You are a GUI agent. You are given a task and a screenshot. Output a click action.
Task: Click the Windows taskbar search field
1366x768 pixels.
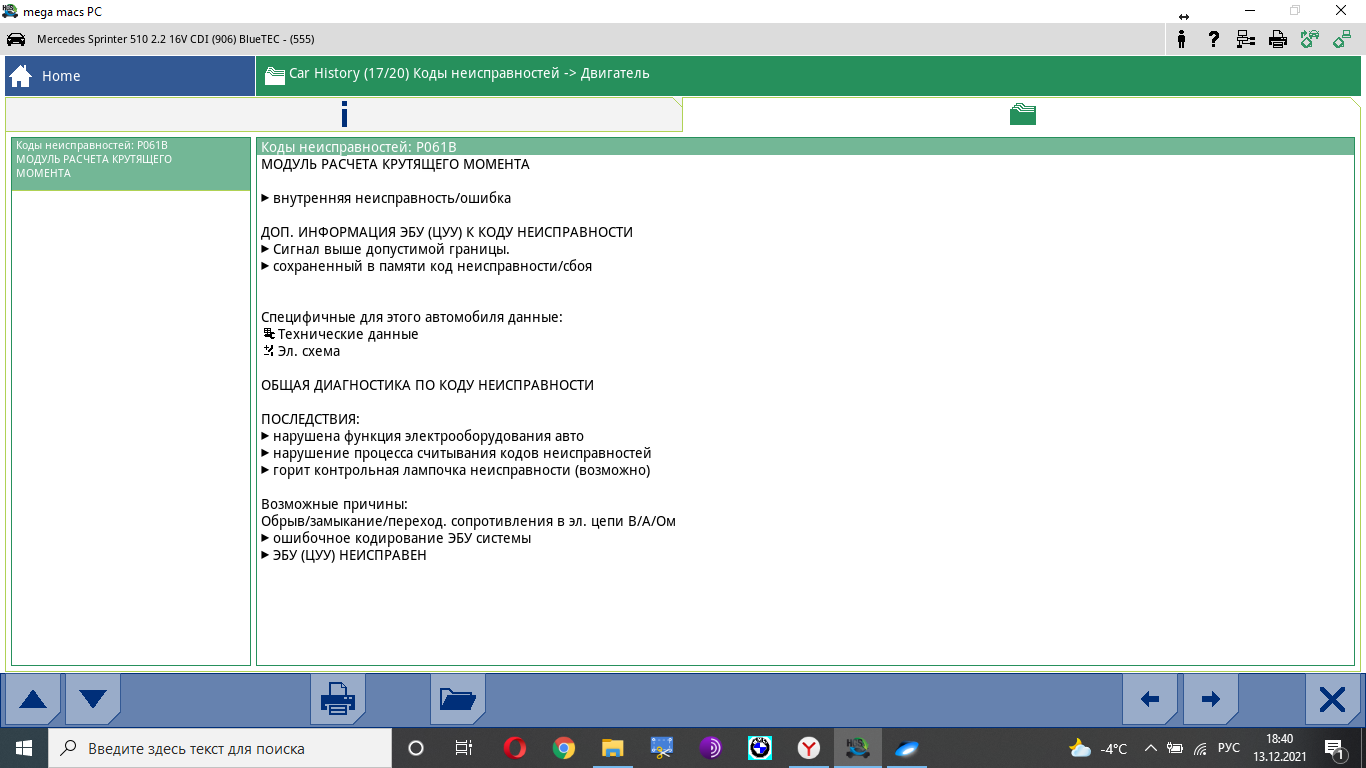click(x=220, y=748)
